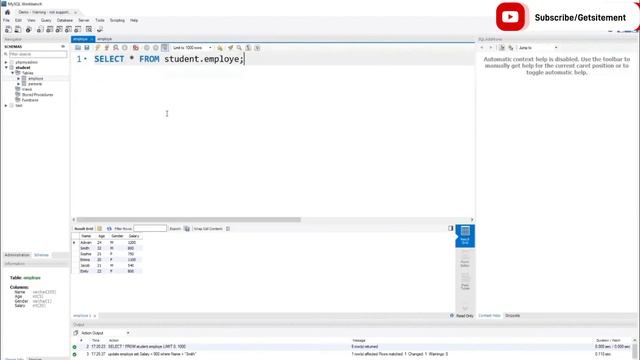
Task: Expand the test schema
Action: (x=6, y=105)
